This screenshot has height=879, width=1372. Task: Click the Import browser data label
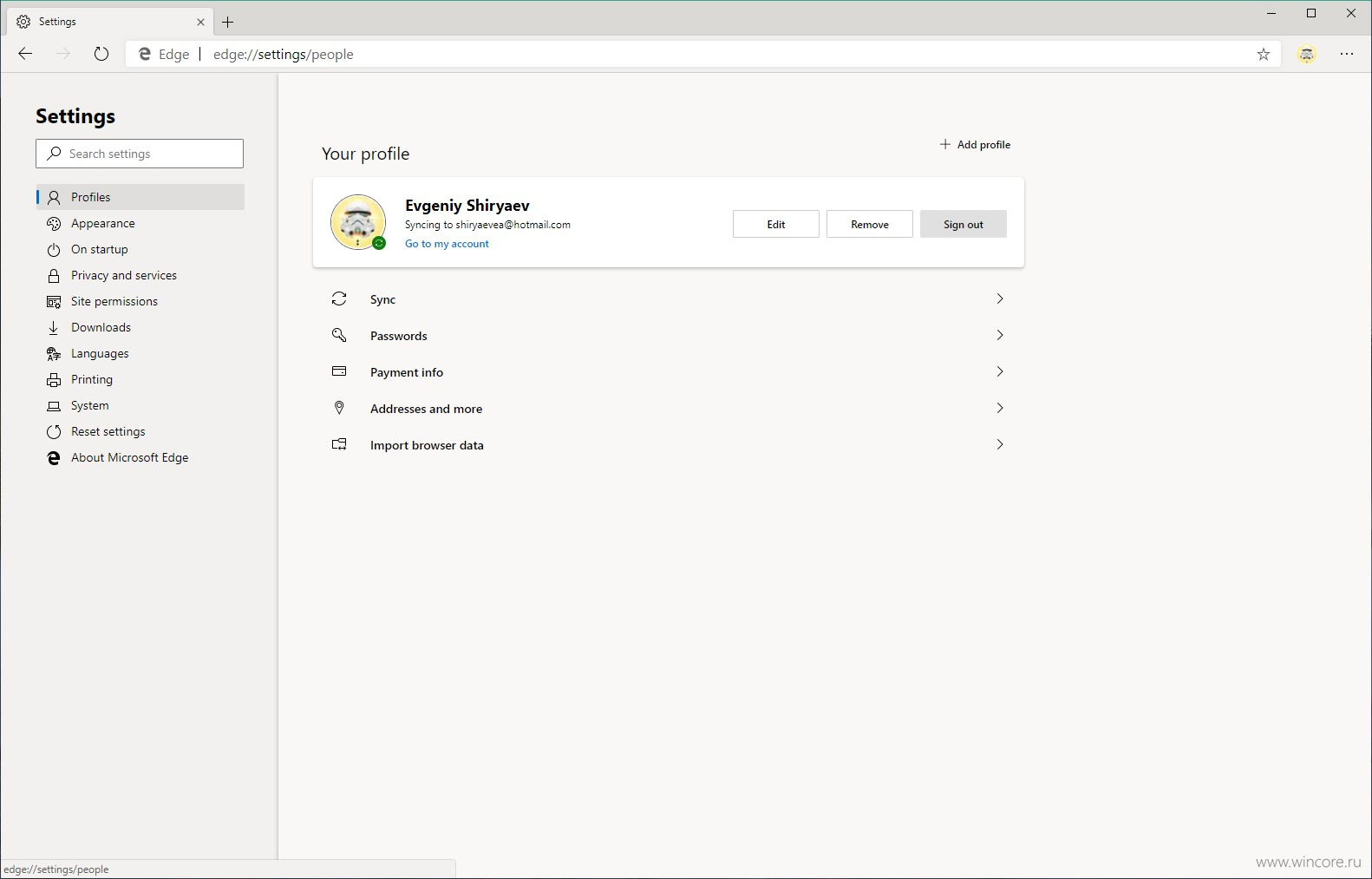(x=428, y=445)
